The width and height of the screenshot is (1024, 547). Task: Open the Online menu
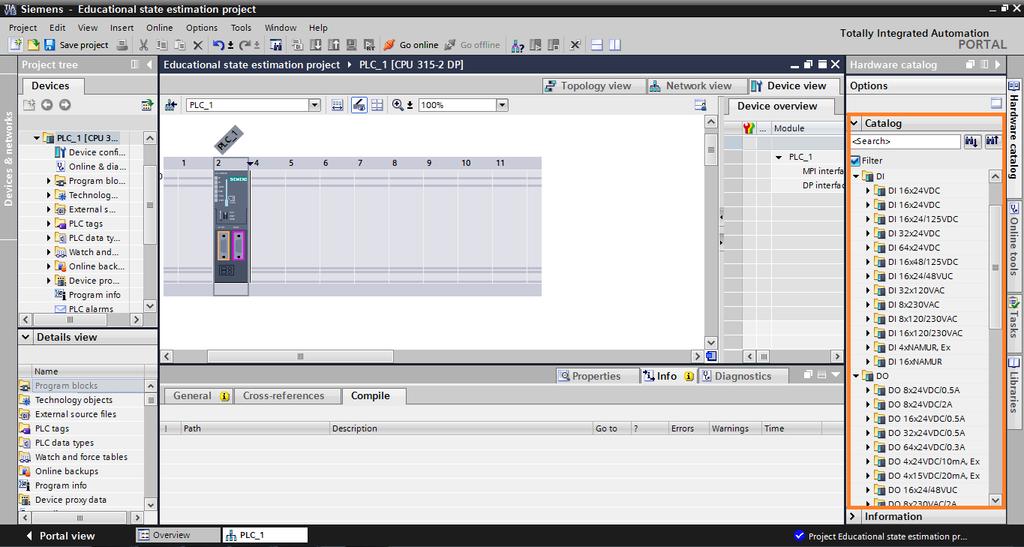[159, 27]
